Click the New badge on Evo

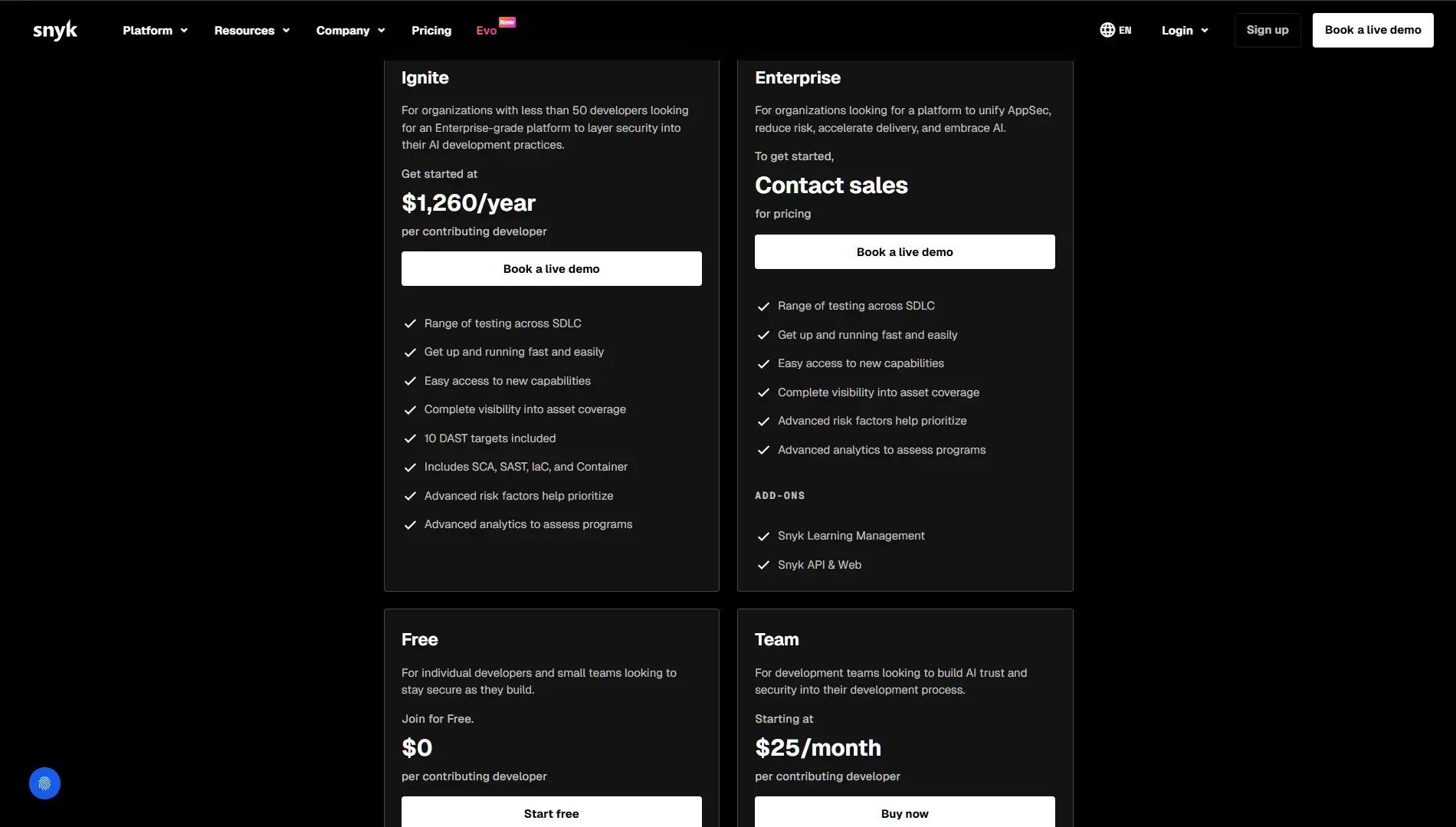click(x=507, y=21)
